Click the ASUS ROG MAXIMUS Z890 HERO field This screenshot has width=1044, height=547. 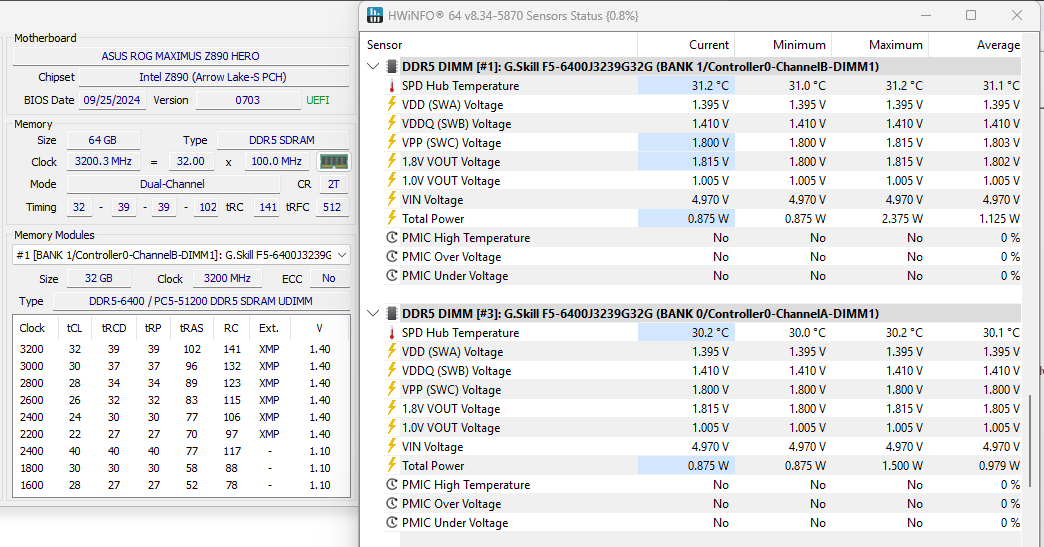[180, 56]
